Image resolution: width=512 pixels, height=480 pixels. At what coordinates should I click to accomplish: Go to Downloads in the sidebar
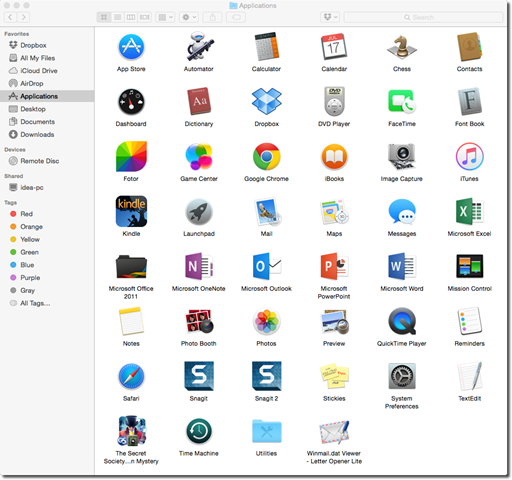tap(47, 134)
